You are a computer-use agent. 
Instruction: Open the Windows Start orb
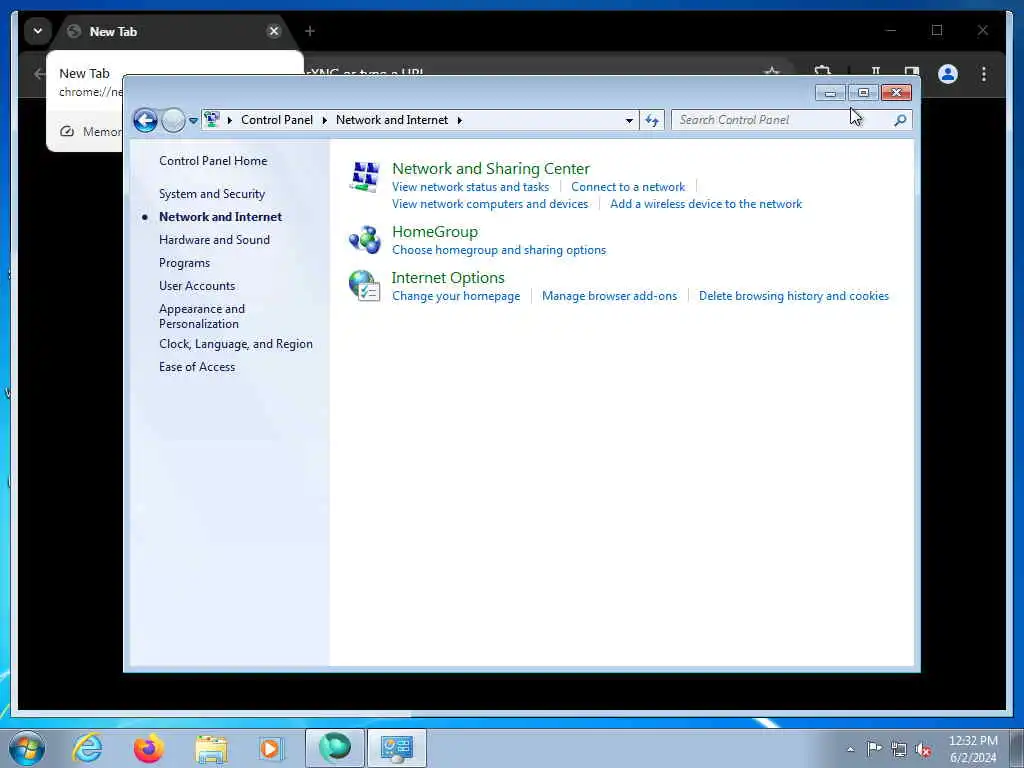coord(27,748)
